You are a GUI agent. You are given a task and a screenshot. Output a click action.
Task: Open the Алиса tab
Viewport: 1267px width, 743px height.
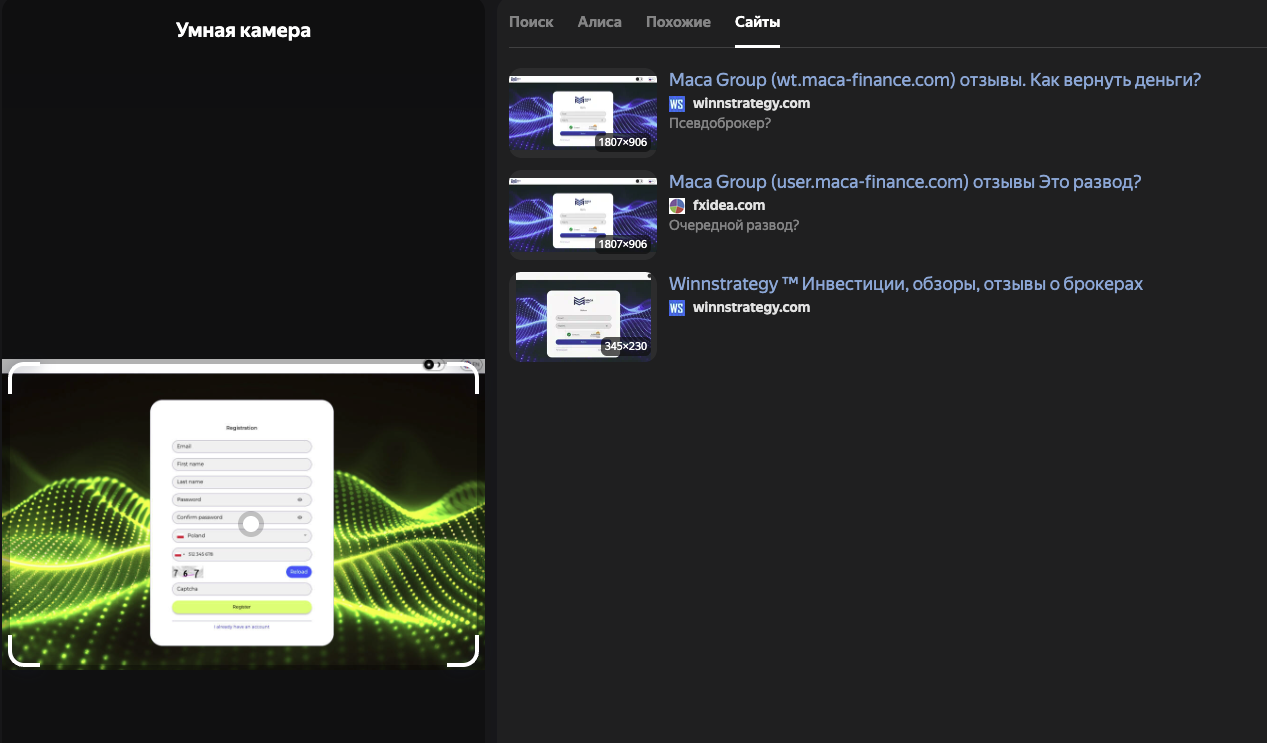[599, 22]
